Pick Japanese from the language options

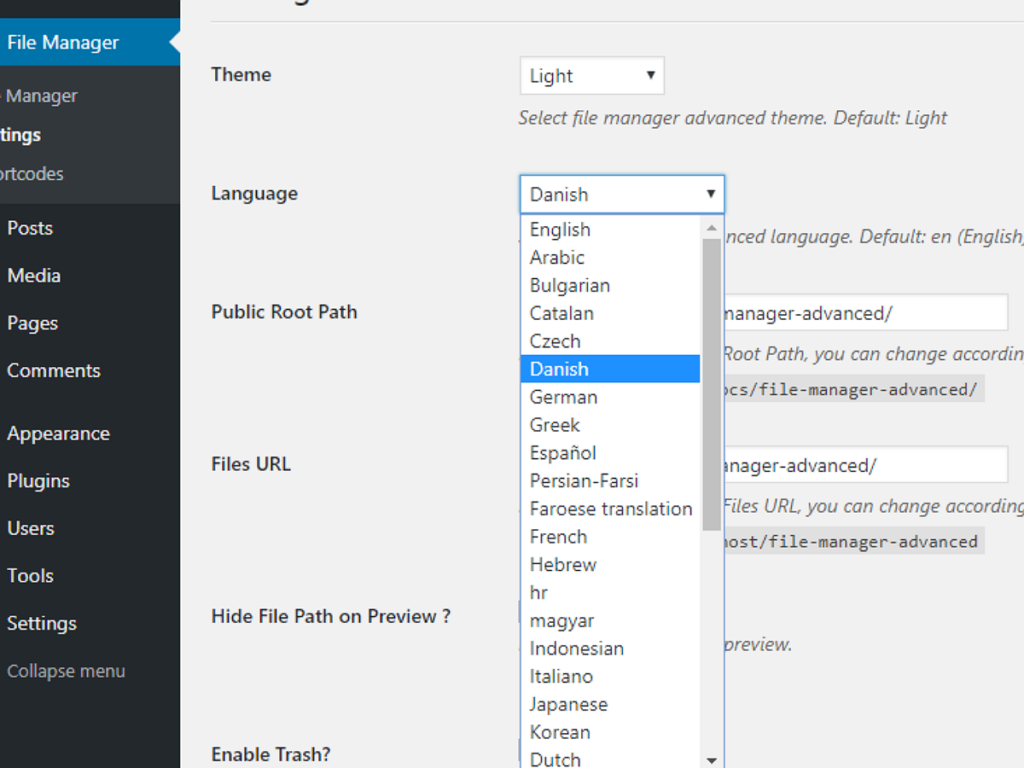(568, 704)
